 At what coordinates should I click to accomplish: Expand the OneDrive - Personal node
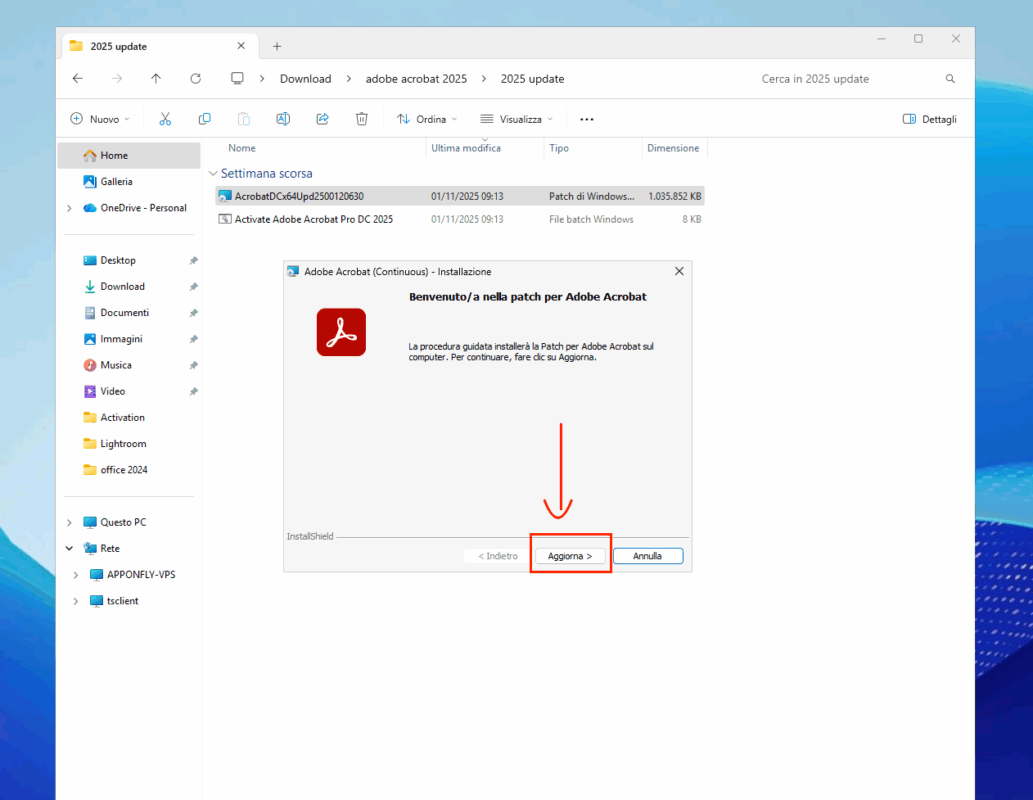pyautogui.click(x=69, y=208)
